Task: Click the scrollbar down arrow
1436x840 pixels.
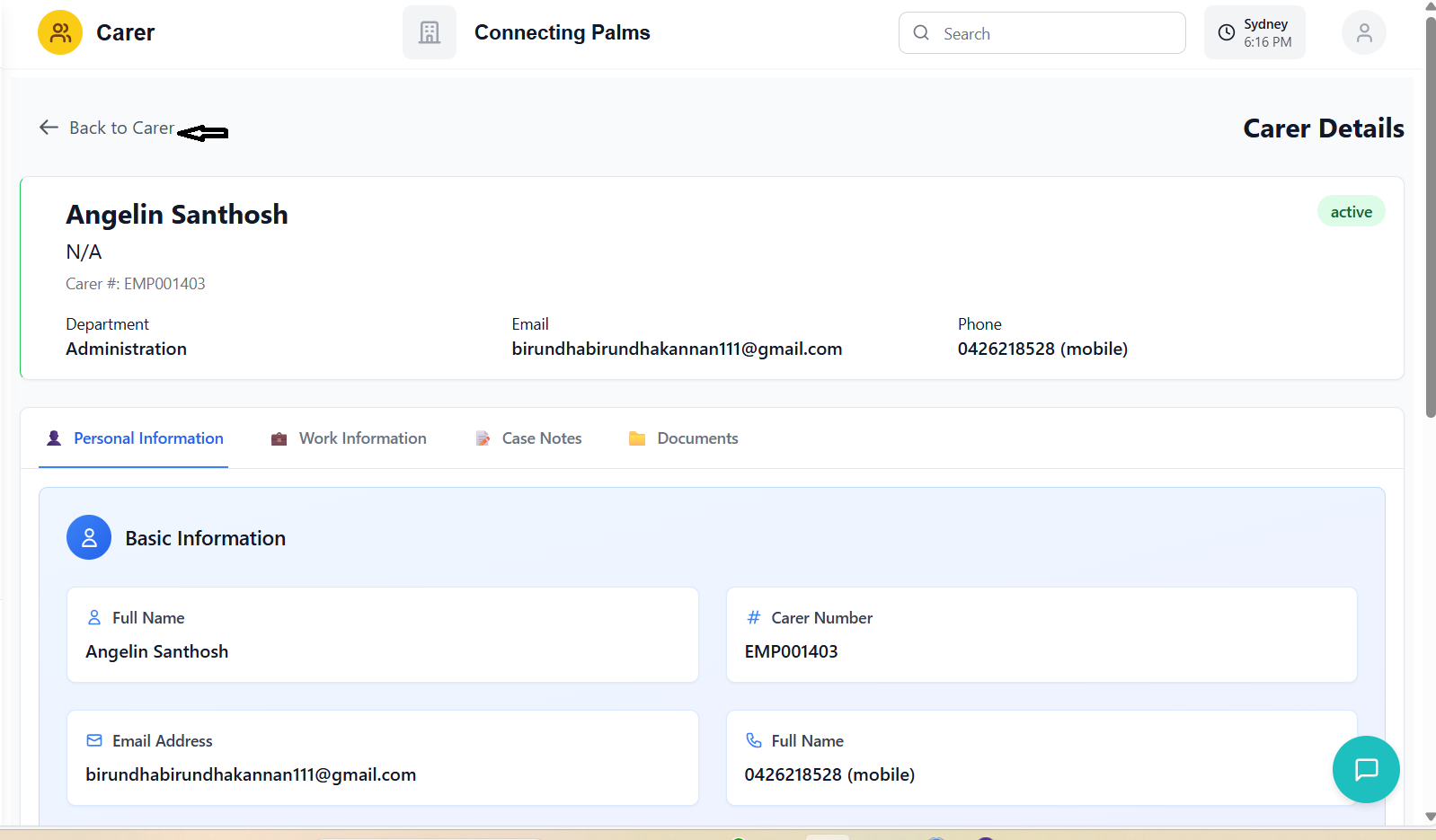Action: 1430,817
